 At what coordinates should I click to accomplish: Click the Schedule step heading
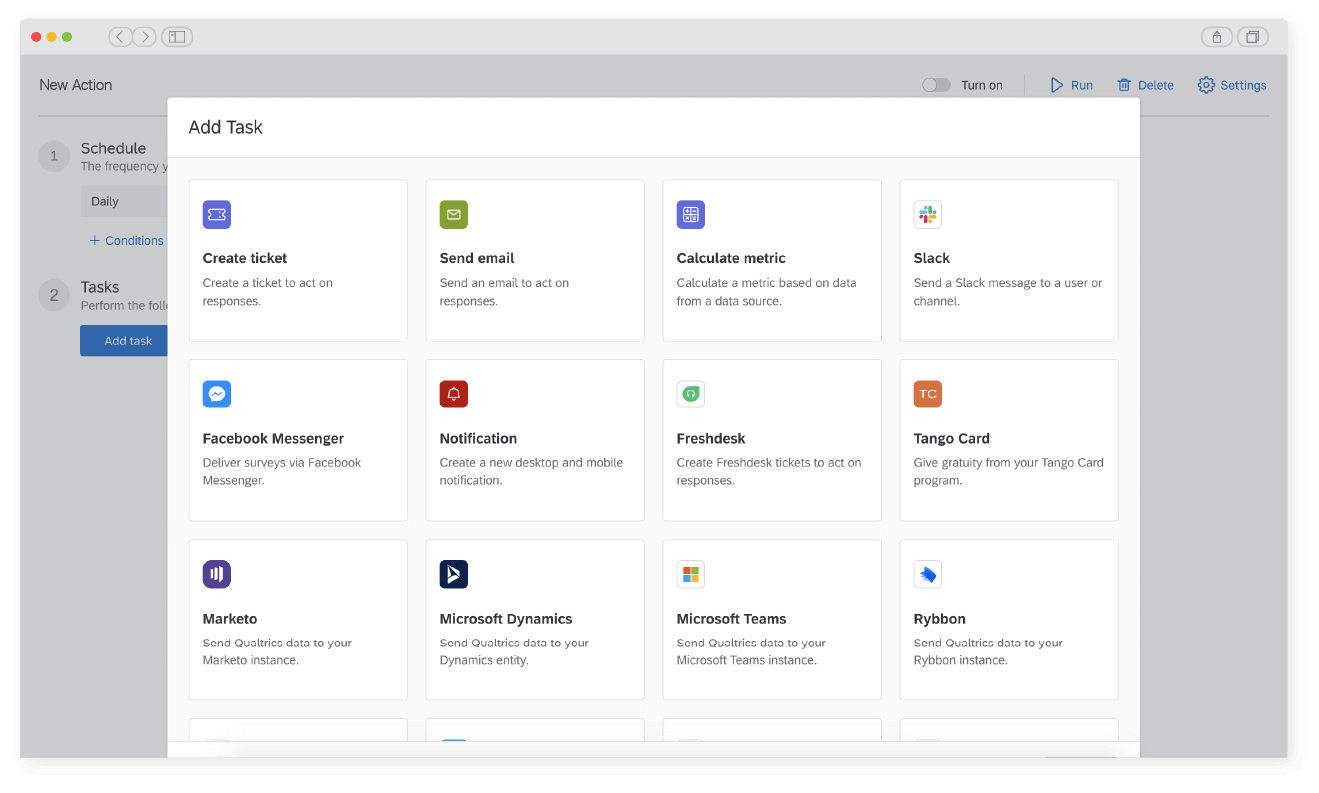click(113, 148)
